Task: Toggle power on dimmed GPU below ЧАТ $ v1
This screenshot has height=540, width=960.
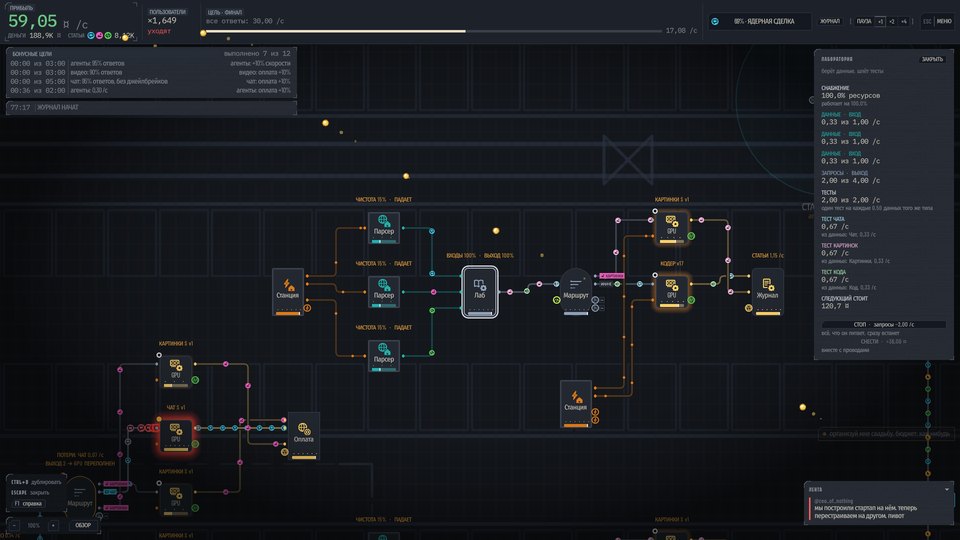Action: pyautogui.click(x=195, y=508)
